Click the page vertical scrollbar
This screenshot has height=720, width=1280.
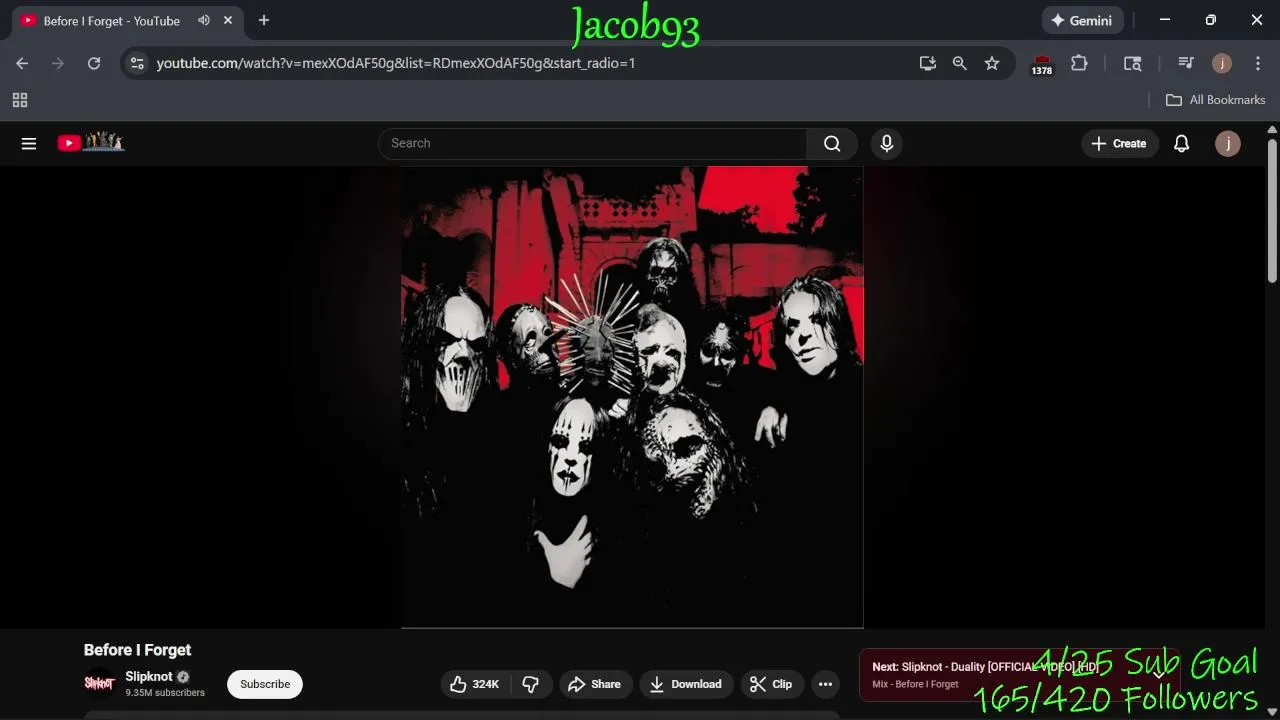coord(1272,210)
